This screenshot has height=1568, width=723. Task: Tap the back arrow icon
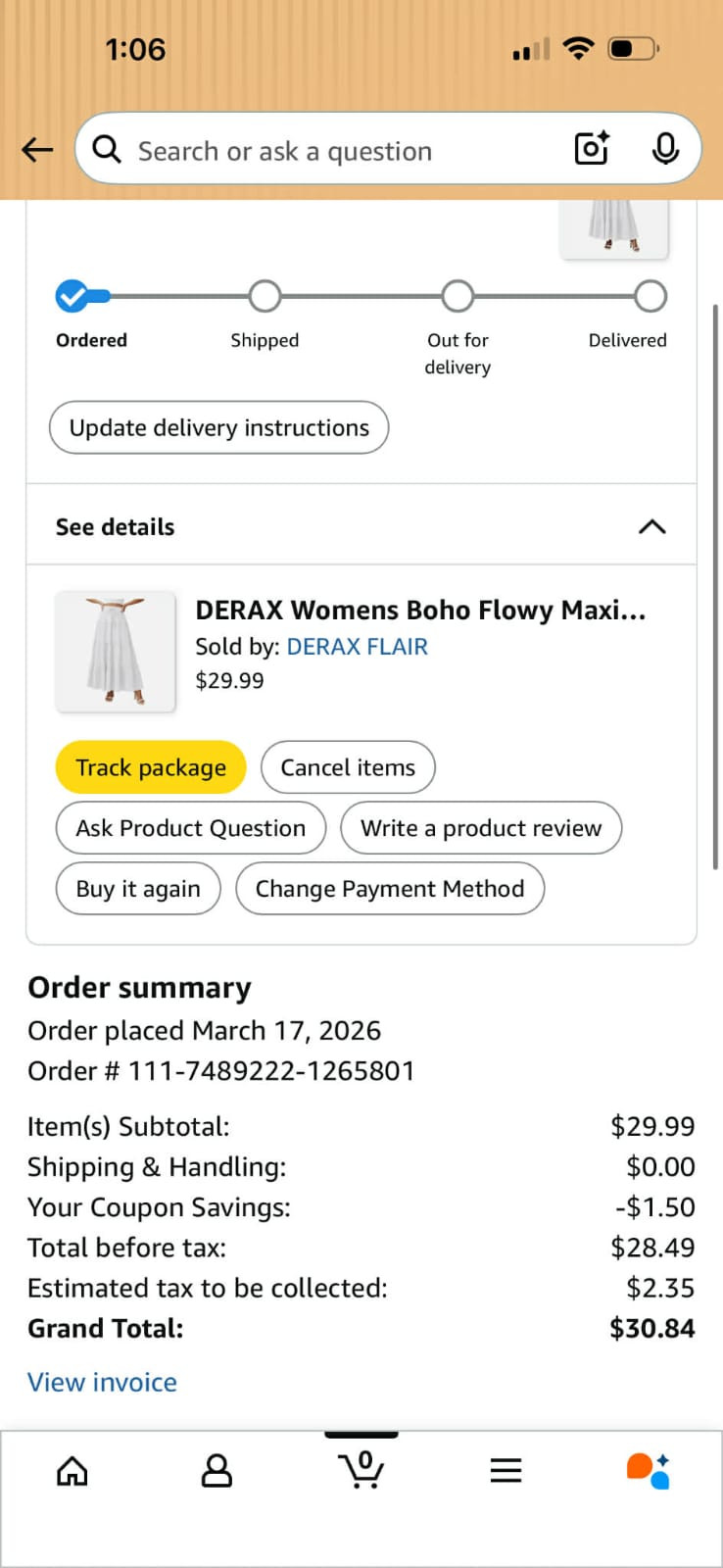click(37, 150)
